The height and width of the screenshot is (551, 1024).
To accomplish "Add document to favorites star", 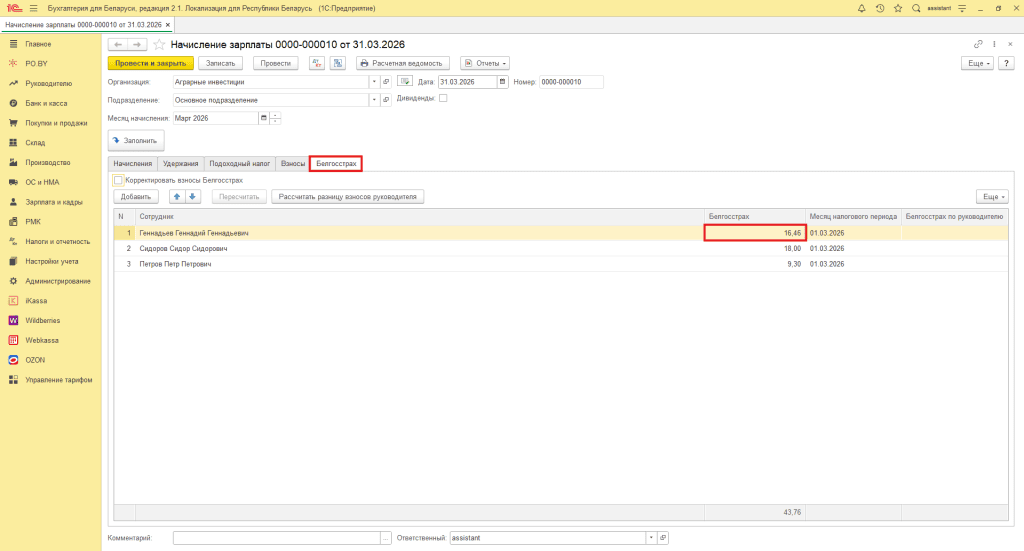I will pos(159,44).
